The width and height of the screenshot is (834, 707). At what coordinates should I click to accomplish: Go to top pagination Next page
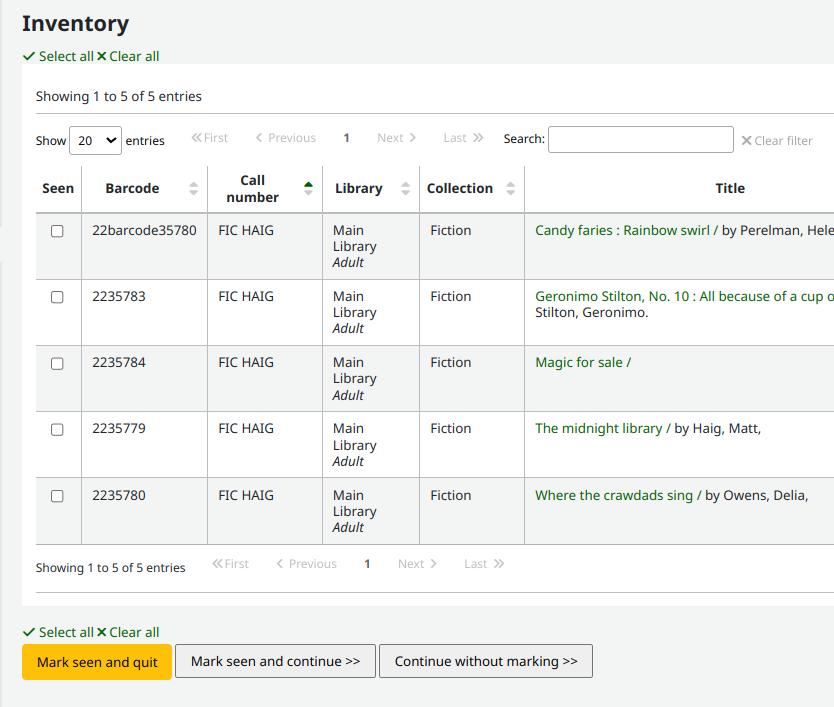(x=396, y=138)
